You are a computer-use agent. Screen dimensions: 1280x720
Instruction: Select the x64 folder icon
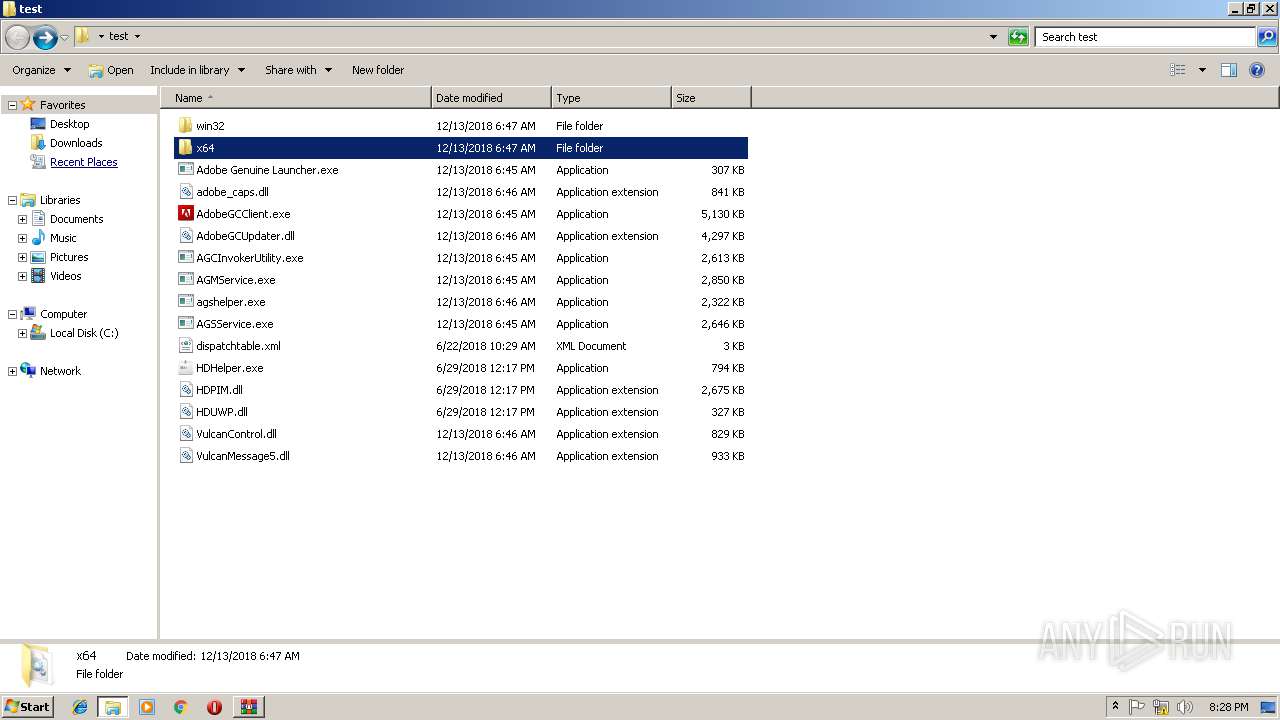(185, 148)
